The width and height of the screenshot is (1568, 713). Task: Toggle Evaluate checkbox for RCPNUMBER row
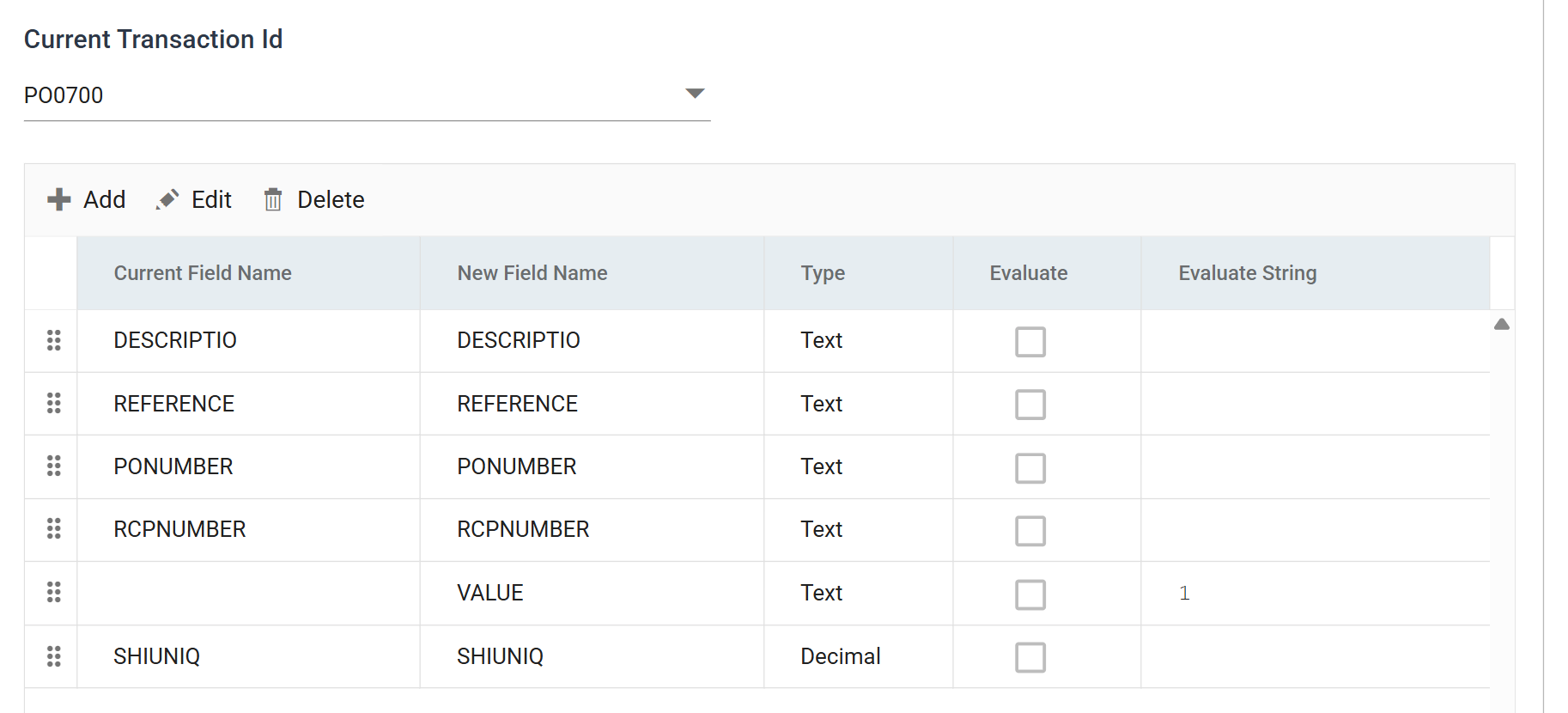coord(1030,531)
